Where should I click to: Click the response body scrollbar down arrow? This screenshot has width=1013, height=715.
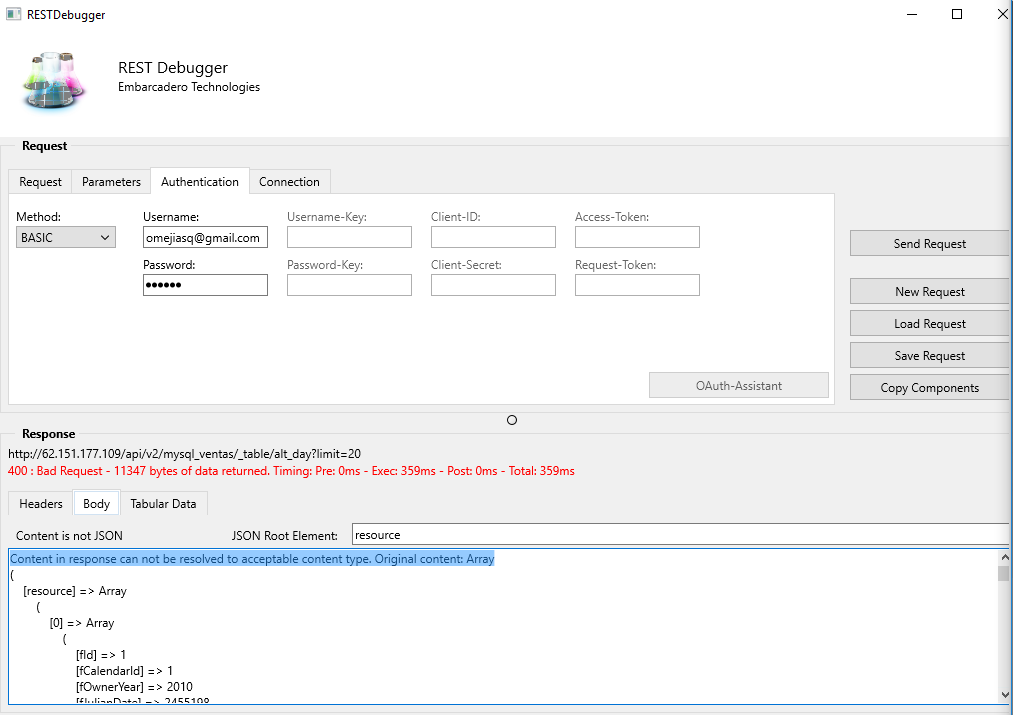pos(1004,695)
